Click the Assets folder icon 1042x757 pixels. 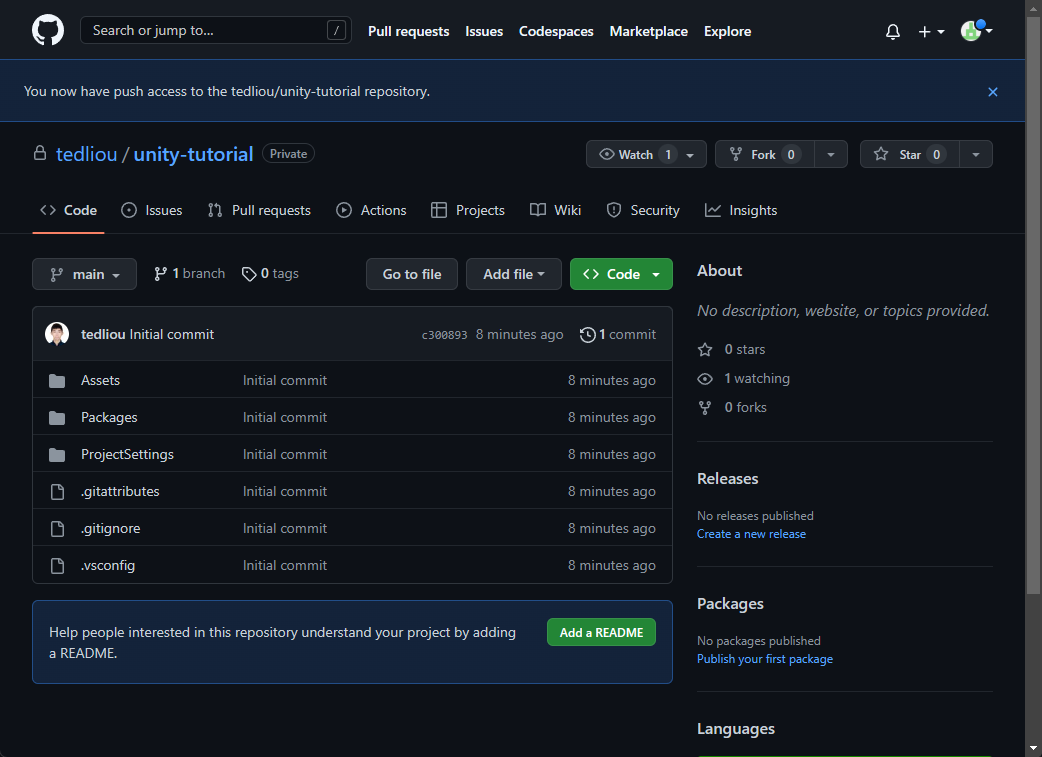point(57,381)
